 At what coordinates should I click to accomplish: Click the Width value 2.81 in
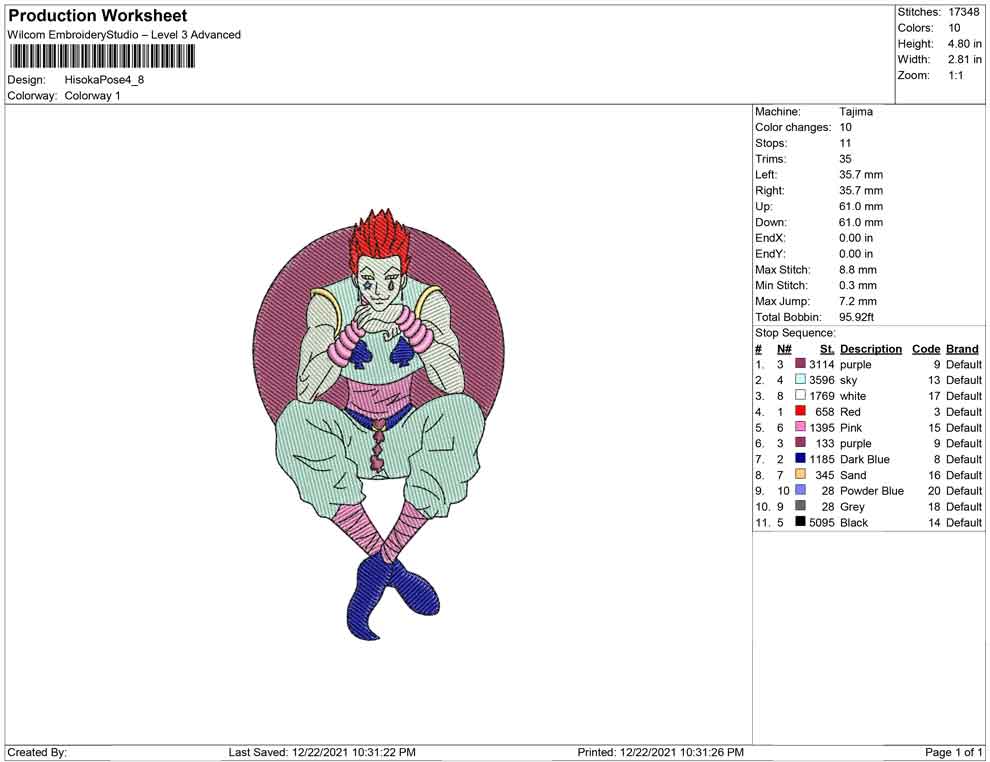pos(964,59)
